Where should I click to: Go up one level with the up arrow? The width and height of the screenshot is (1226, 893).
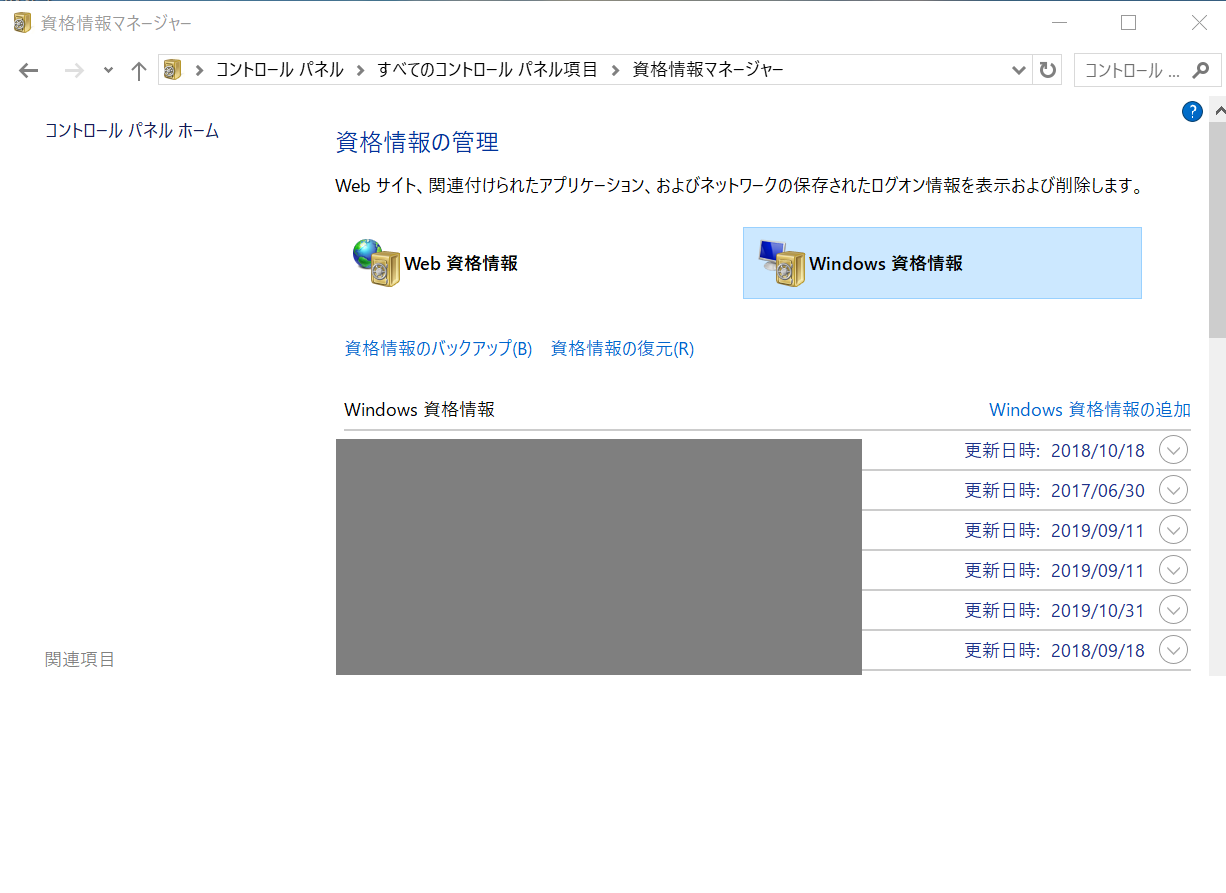tap(139, 70)
